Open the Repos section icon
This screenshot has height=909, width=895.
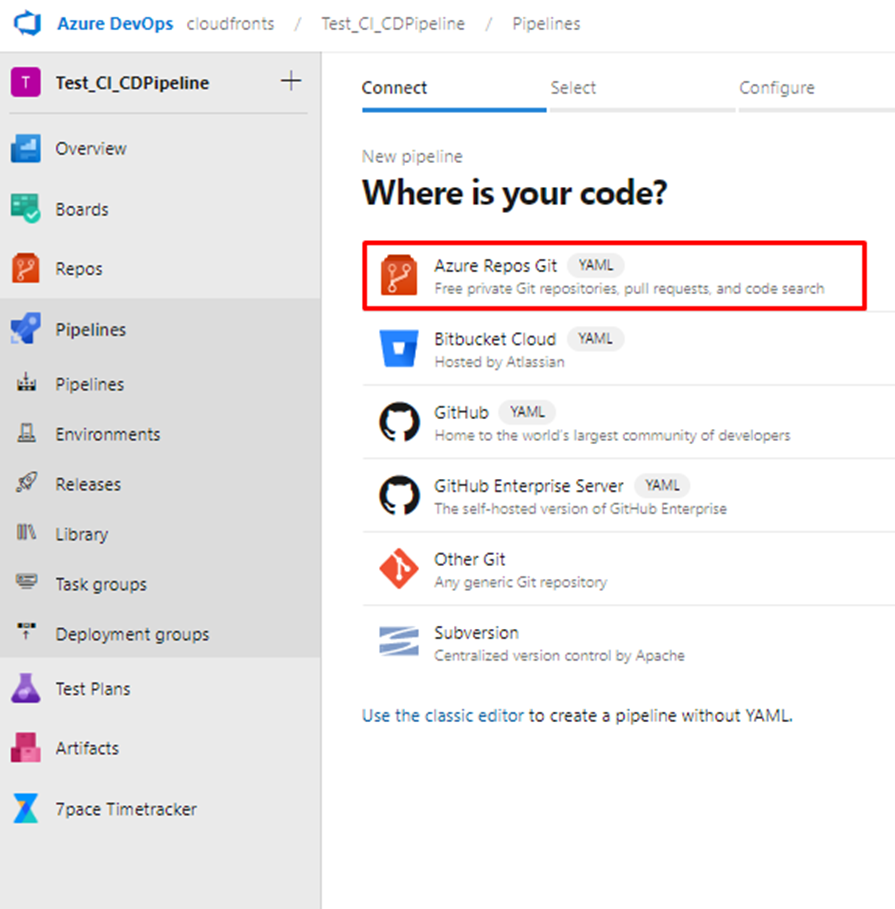pyautogui.click(x=26, y=268)
